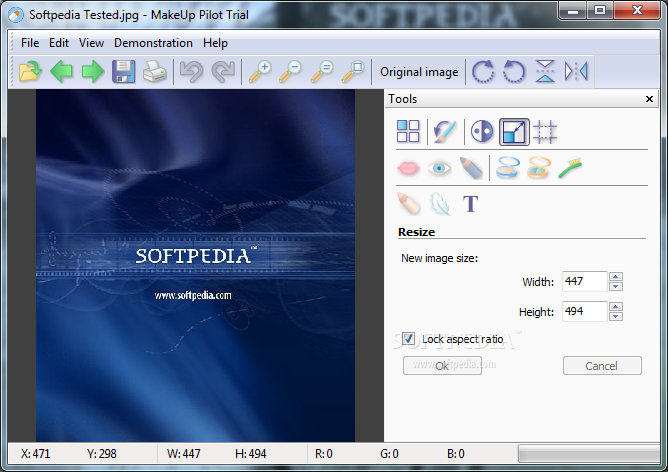Open the four-squares grid tool
This screenshot has height=472, width=668.
click(408, 131)
